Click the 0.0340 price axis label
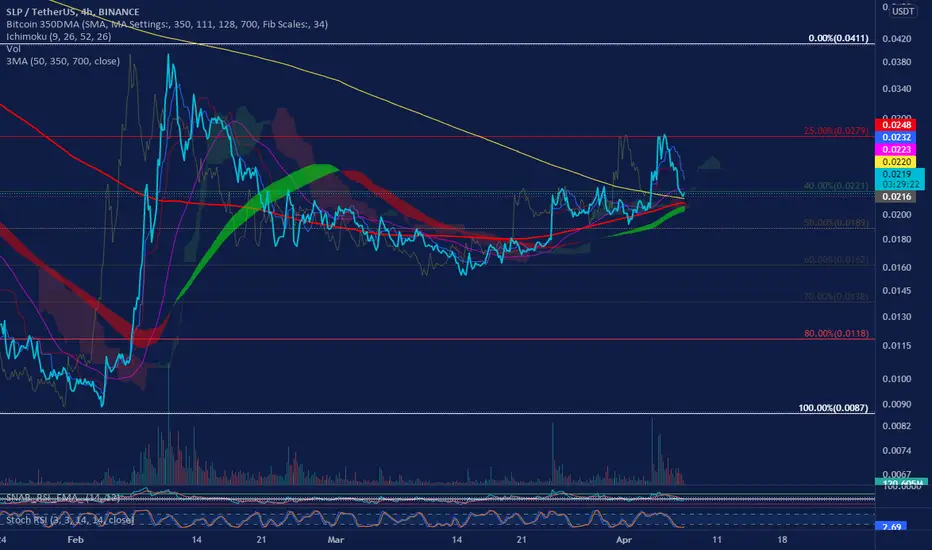932x550 pixels. pyautogui.click(x=896, y=89)
